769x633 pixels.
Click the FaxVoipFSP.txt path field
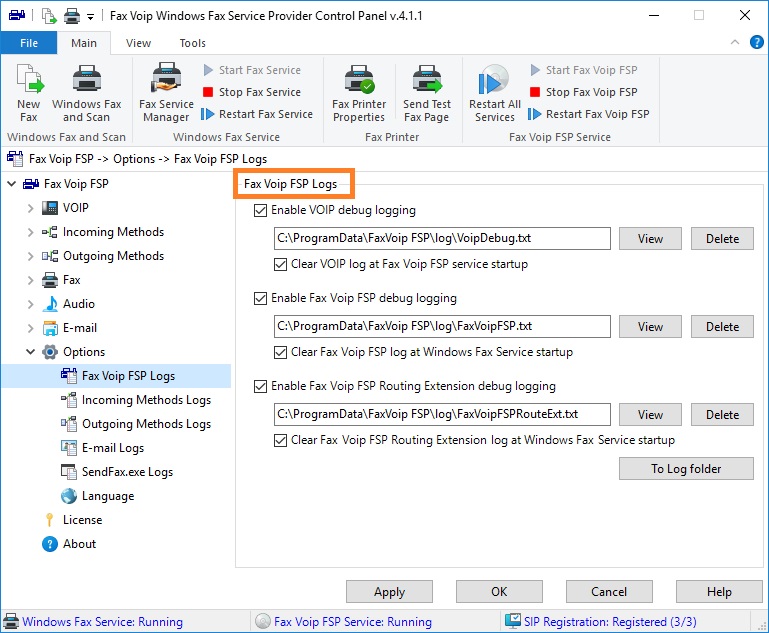pos(442,327)
